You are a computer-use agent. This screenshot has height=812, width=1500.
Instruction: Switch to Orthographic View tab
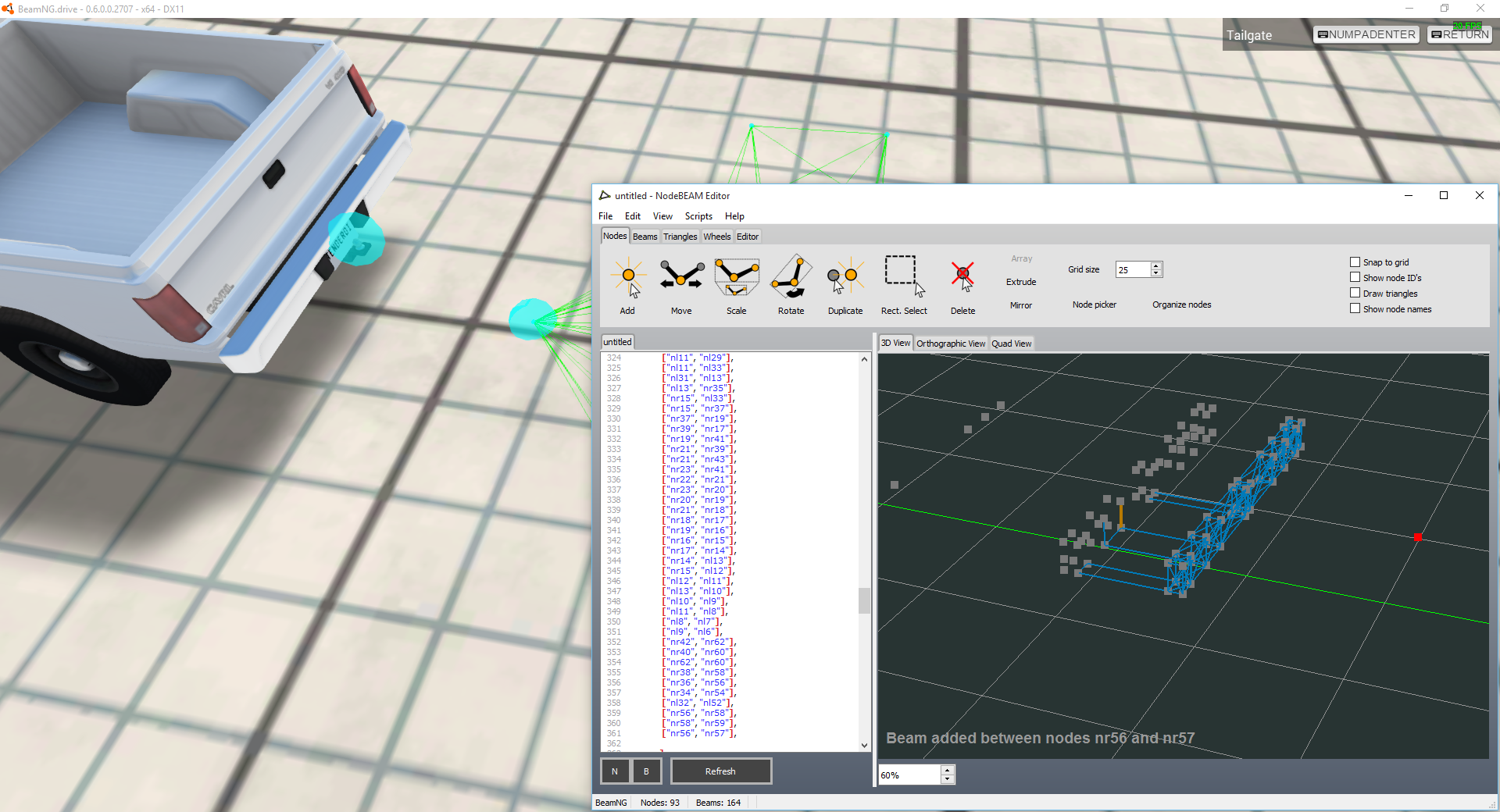pos(951,344)
